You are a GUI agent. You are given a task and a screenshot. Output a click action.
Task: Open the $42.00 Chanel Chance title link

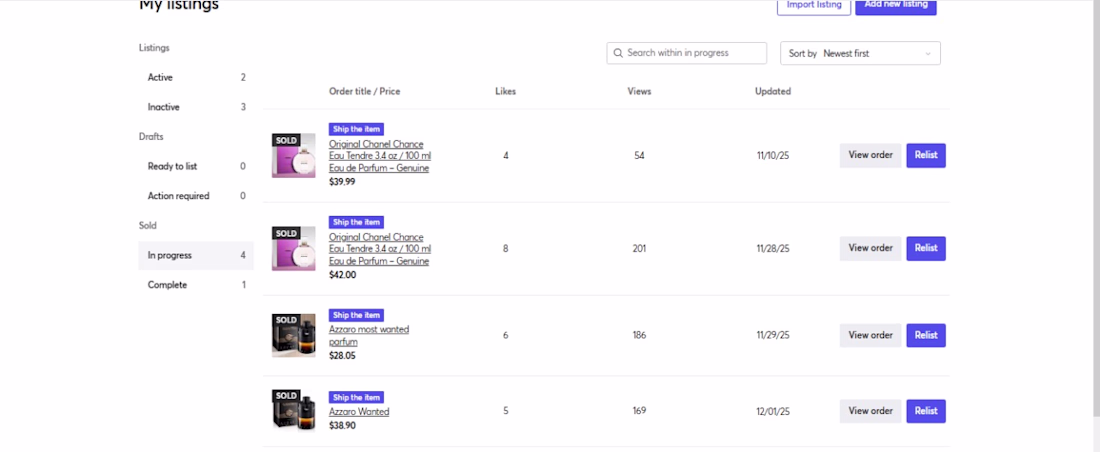[380, 249]
